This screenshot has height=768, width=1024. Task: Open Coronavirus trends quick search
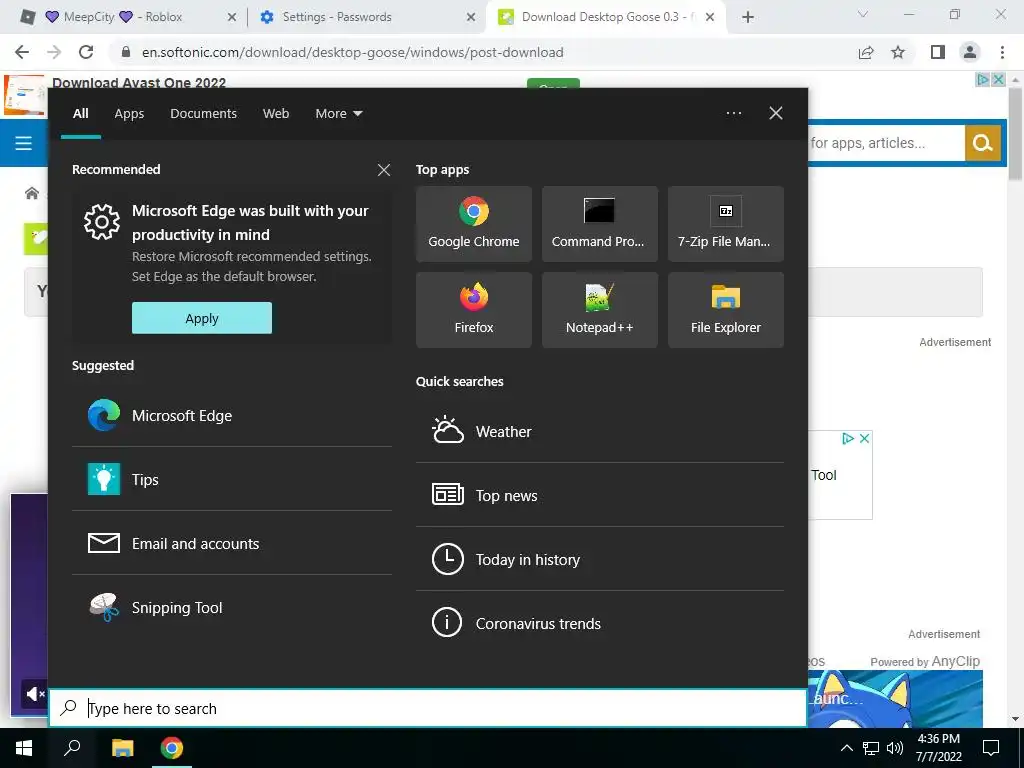(x=600, y=623)
